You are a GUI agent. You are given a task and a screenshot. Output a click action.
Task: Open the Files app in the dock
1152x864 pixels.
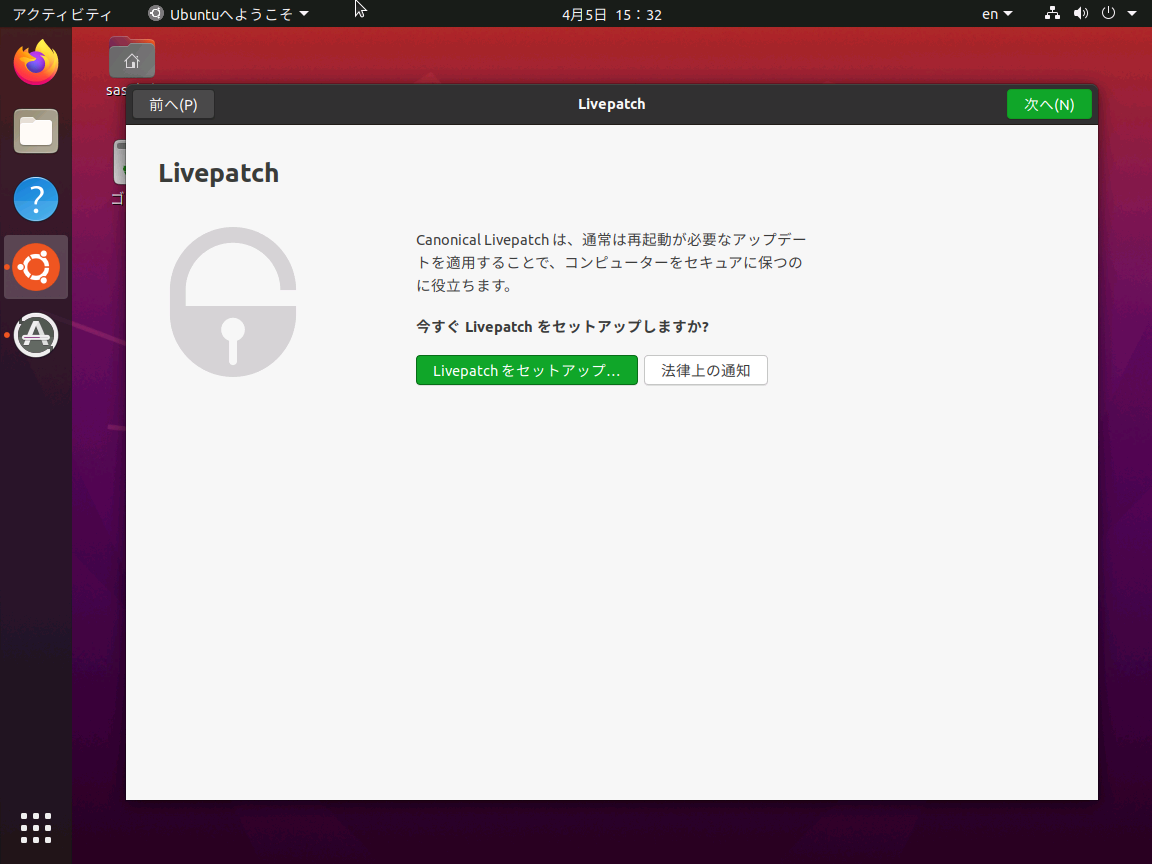pyautogui.click(x=36, y=131)
